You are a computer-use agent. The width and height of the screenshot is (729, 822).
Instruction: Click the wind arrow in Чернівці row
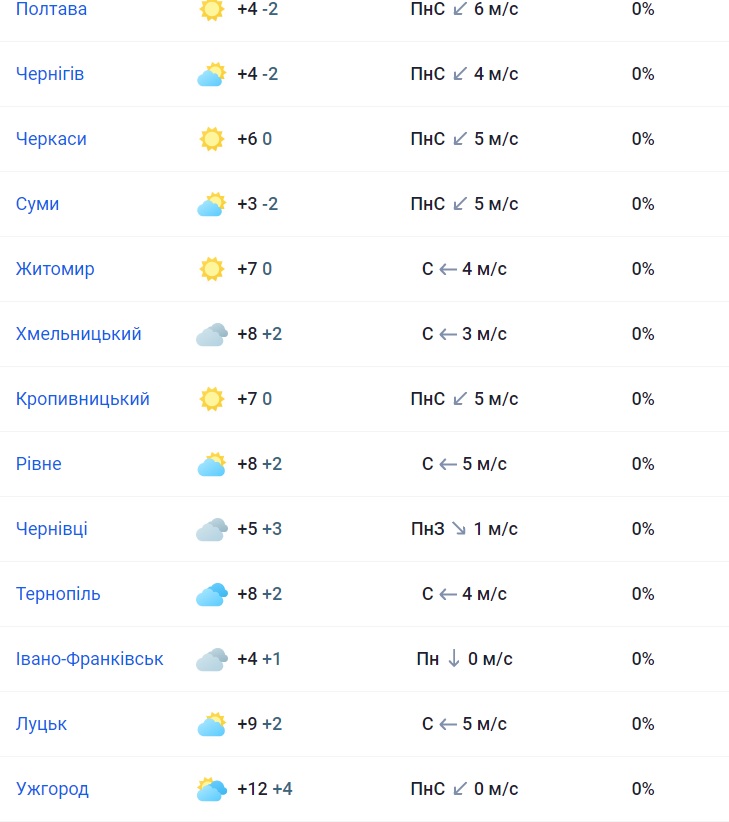coord(459,529)
